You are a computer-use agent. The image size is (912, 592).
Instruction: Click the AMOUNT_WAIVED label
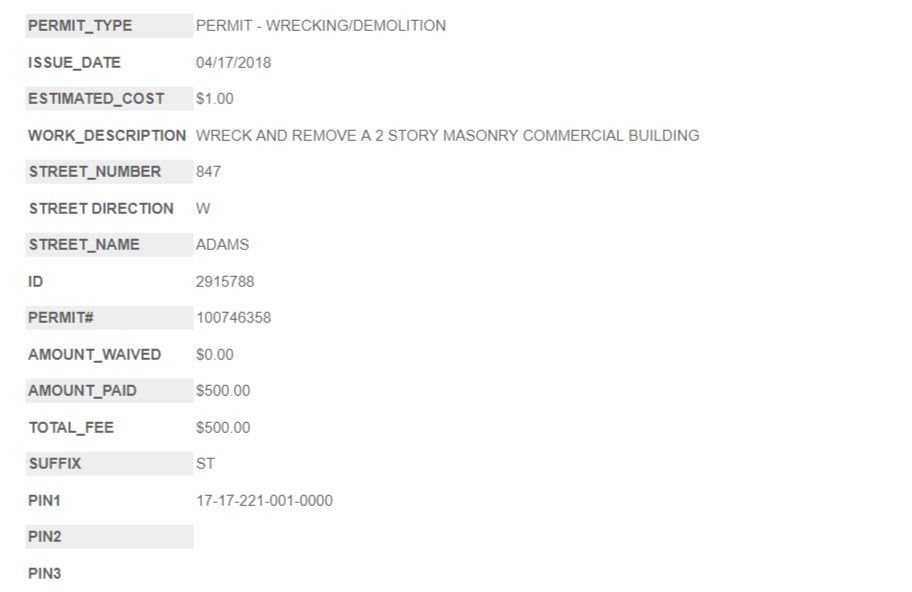[x=94, y=355]
